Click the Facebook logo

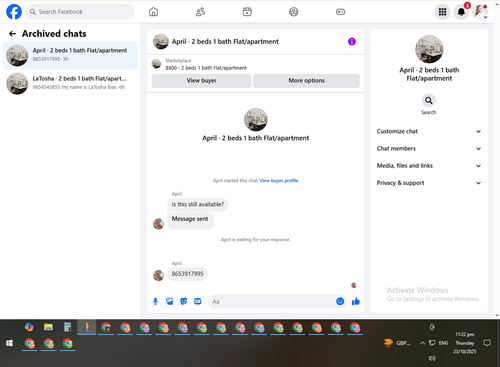(14, 12)
